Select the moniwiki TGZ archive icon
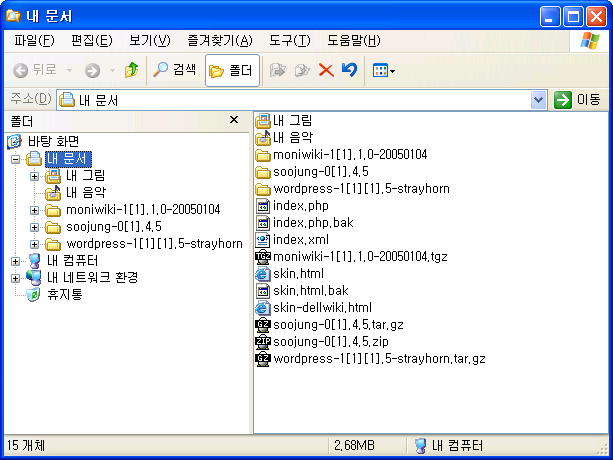This screenshot has height=460, width=613. point(263,257)
